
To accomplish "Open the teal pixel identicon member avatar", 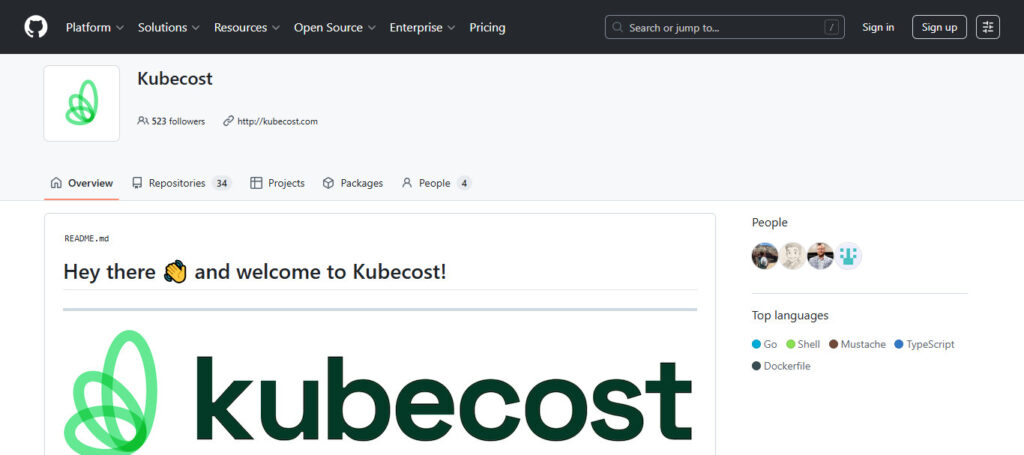I will pyautogui.click(x=848, y=256).
